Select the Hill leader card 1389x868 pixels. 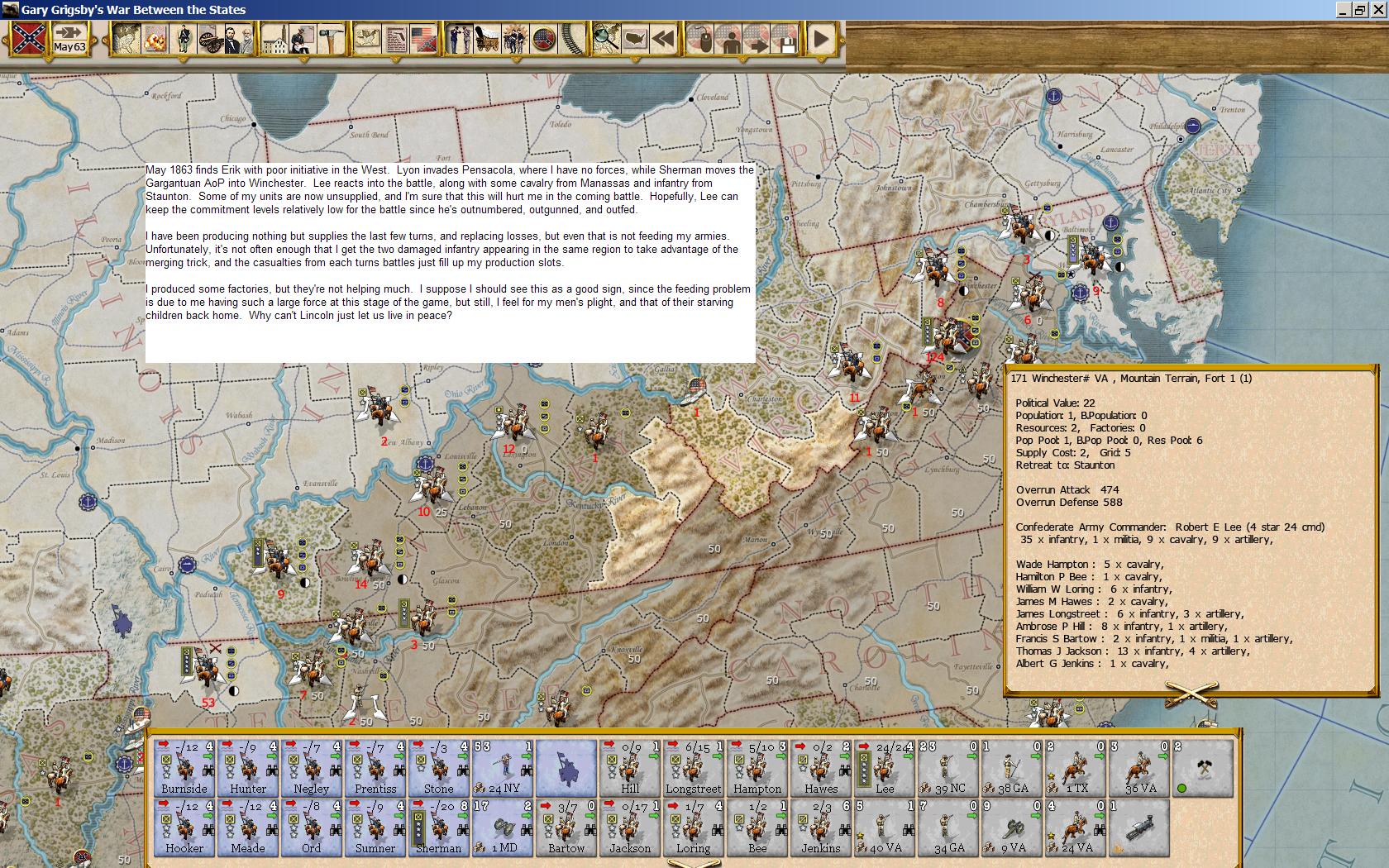coord(630,768)
